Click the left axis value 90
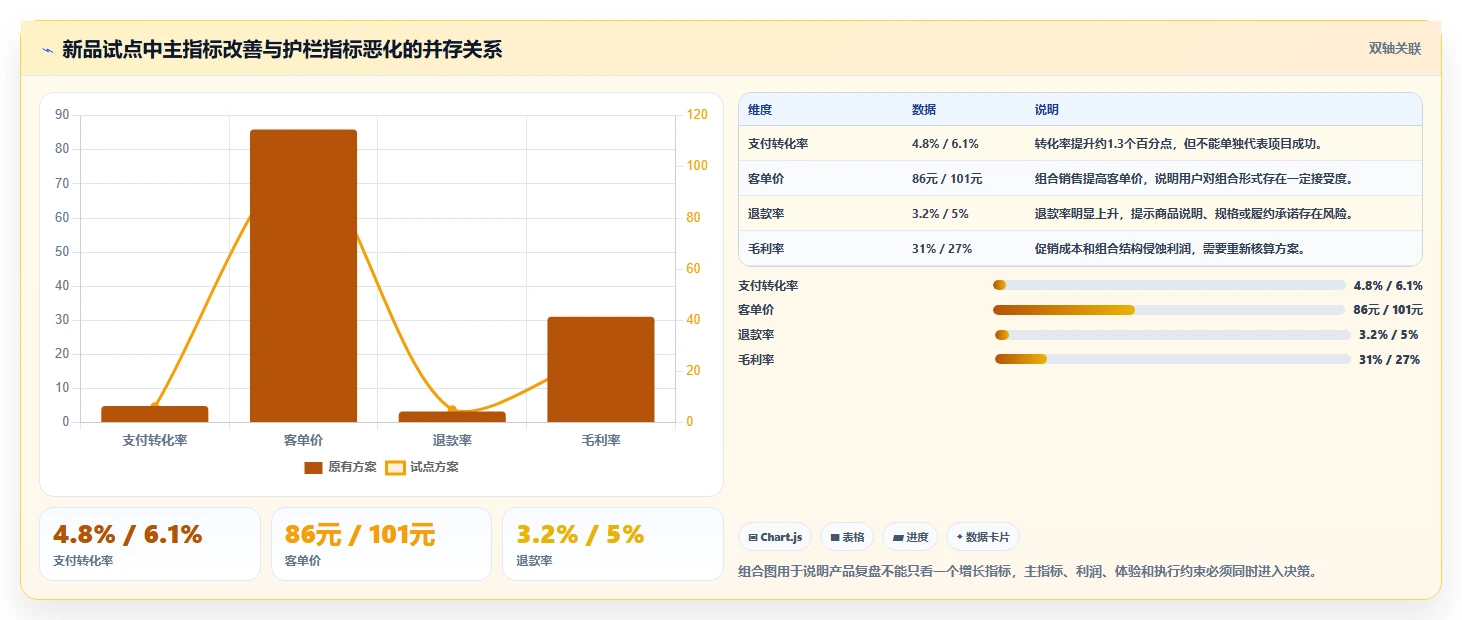 63,115
